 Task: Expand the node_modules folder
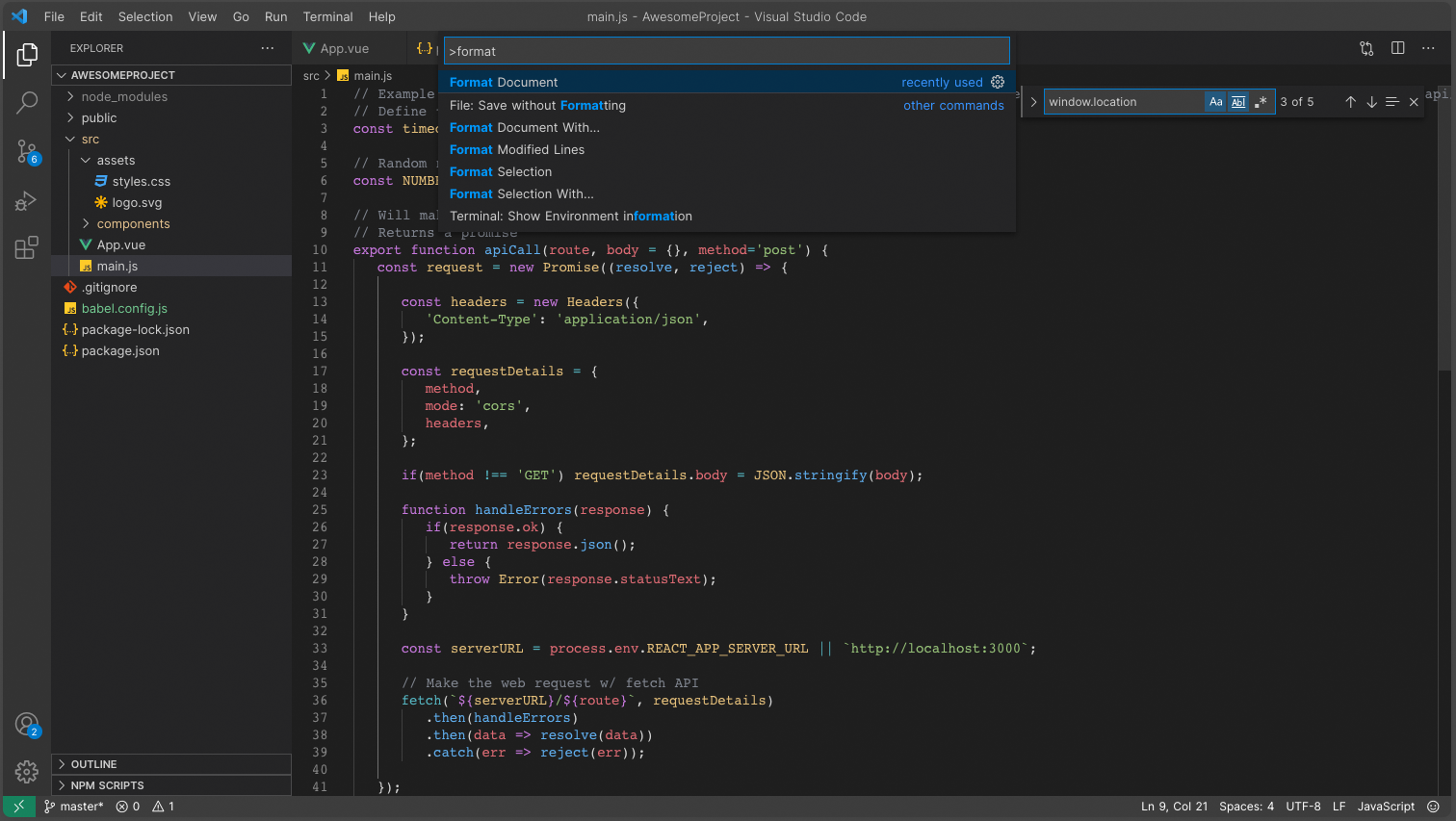(x=171, y=96)
